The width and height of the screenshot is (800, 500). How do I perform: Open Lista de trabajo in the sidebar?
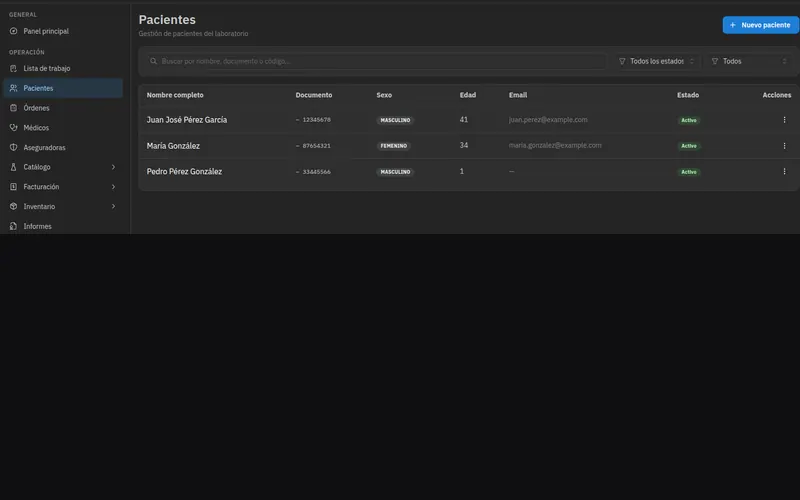(63, 68)
